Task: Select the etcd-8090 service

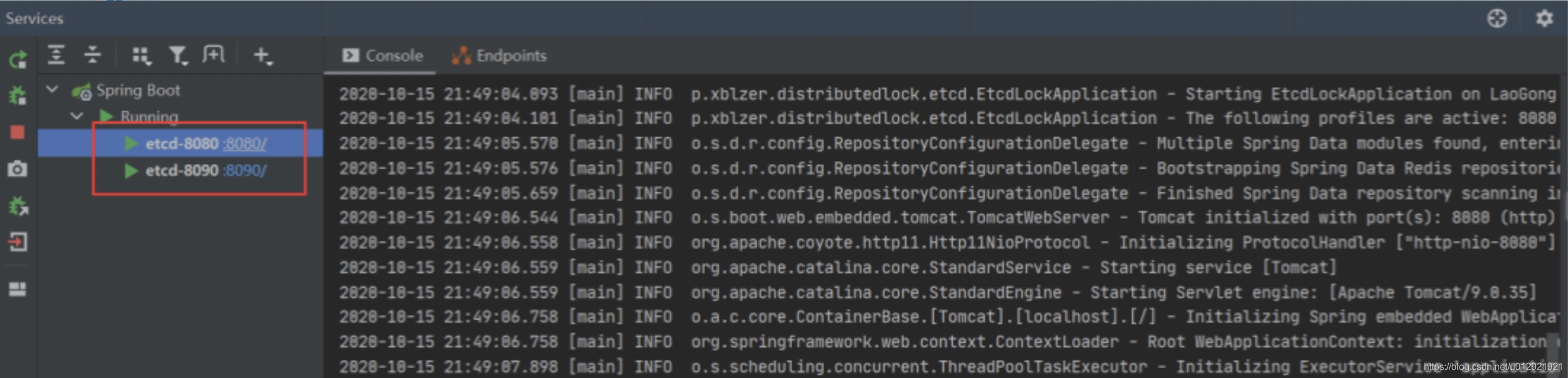Action: (181, 170)
